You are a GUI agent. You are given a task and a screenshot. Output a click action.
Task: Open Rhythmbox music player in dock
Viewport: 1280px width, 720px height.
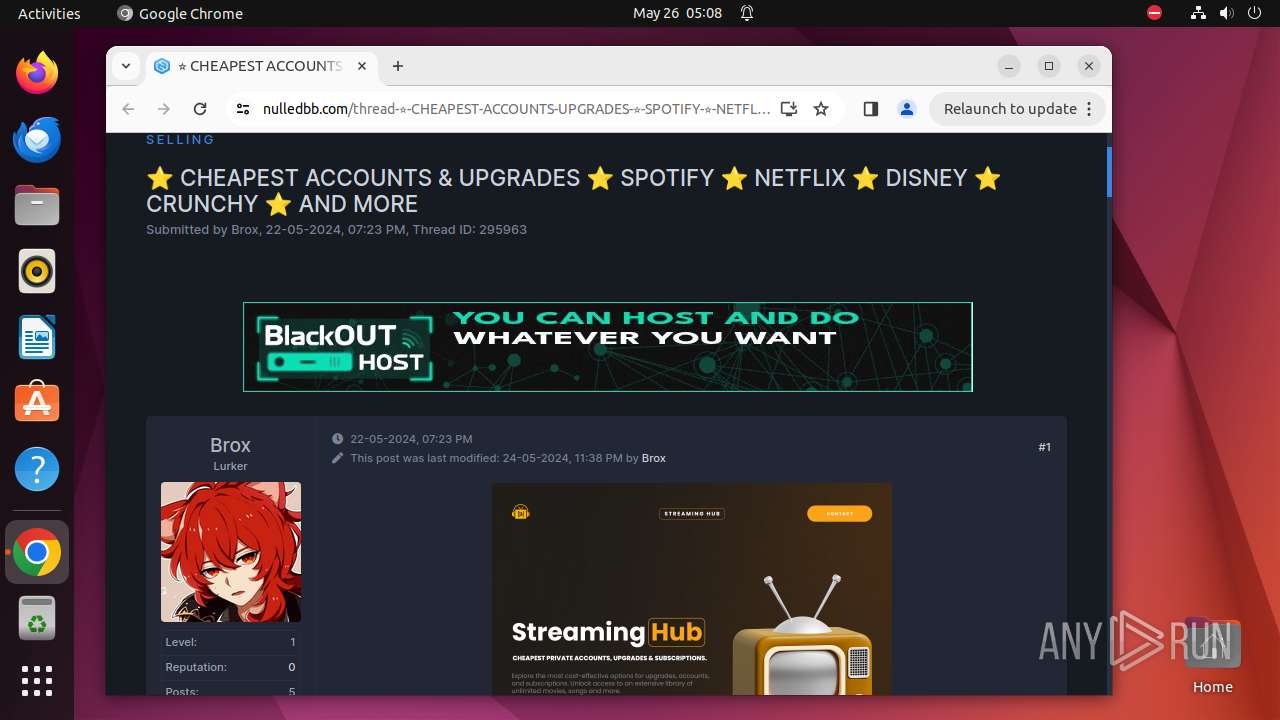coord(37,271)
